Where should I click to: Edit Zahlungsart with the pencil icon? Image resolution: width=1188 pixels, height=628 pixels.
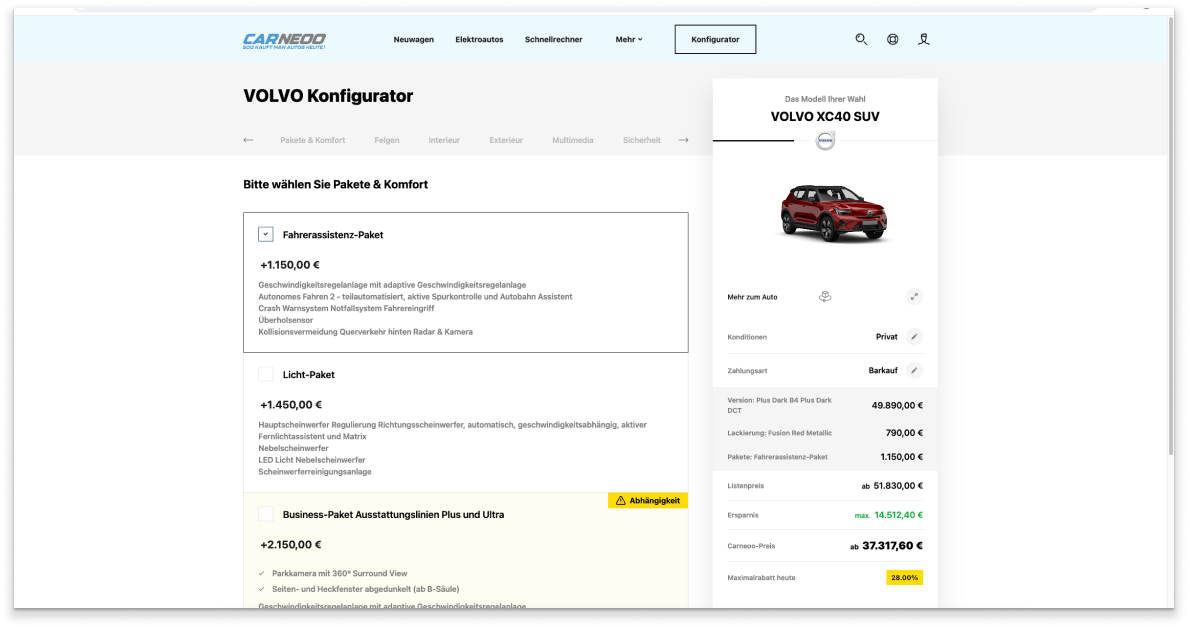tap(914, 370)
